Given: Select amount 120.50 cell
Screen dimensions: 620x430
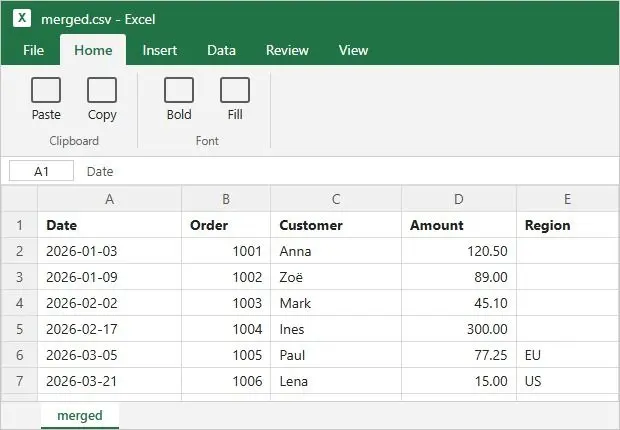Looking at the screenshot, I should 459,251.
